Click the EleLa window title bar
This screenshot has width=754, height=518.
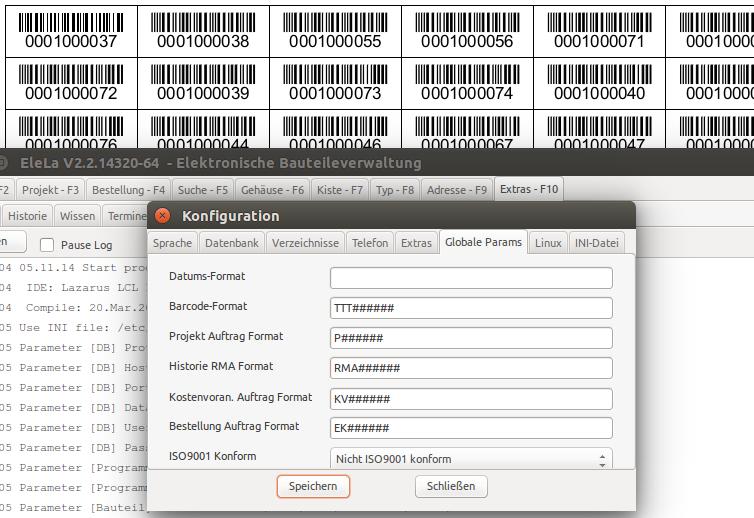click(x=377, y=163)
